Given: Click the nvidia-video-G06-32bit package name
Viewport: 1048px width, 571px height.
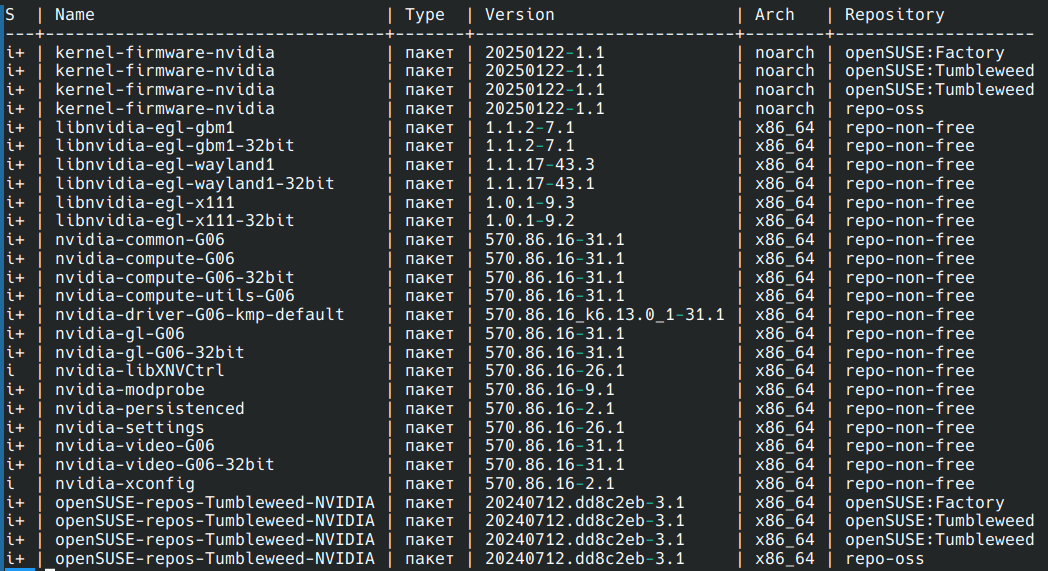Looking at the screenshot, I should click(x=165, y=465).
